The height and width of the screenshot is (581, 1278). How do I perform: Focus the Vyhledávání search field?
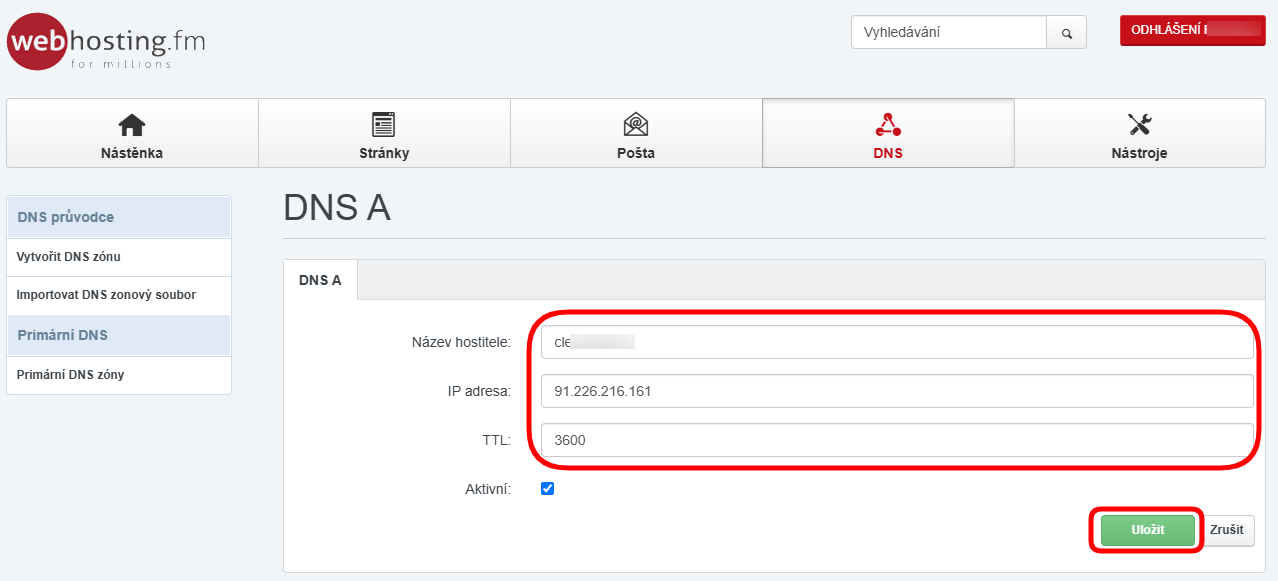pos(948,33)
